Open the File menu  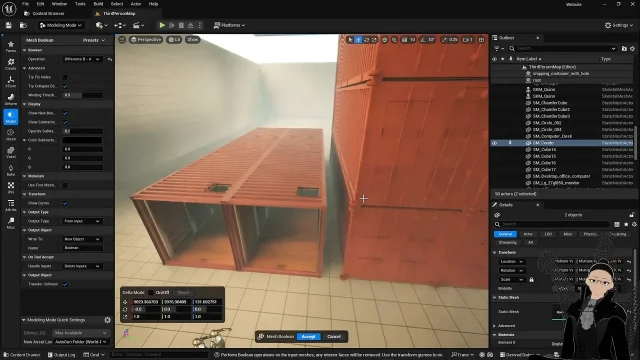click(25, 4)
